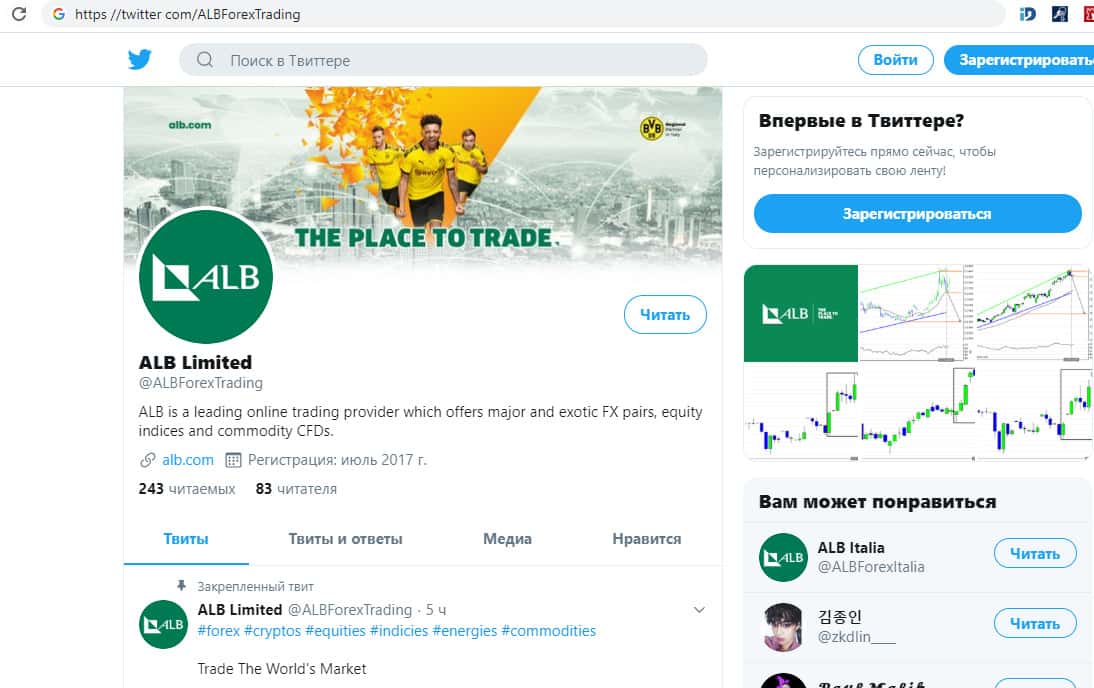This screenshot has height=688, width=1094.
Task: Select the Нравится tab
Action: pos(647,539)
